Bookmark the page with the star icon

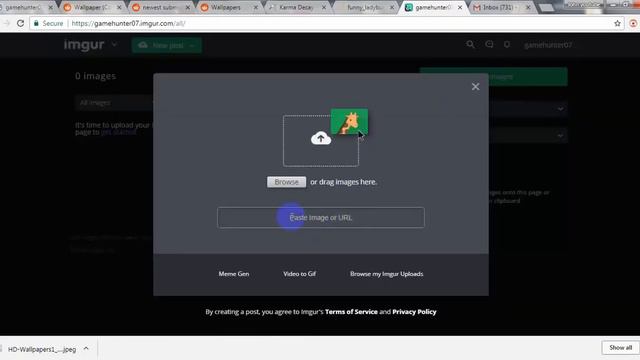click(617, 24)
